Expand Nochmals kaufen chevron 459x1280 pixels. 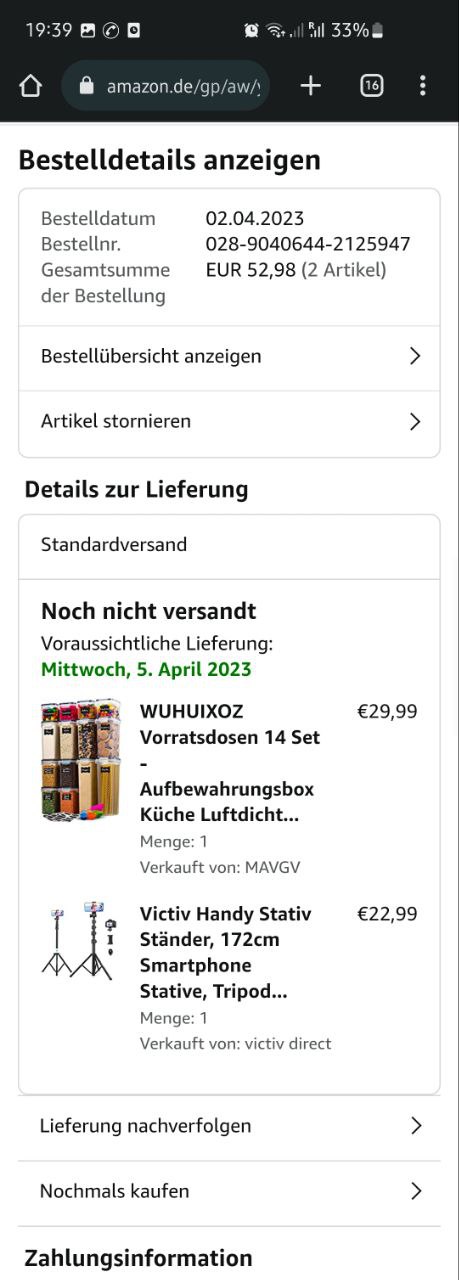(x=416, y=1191)
